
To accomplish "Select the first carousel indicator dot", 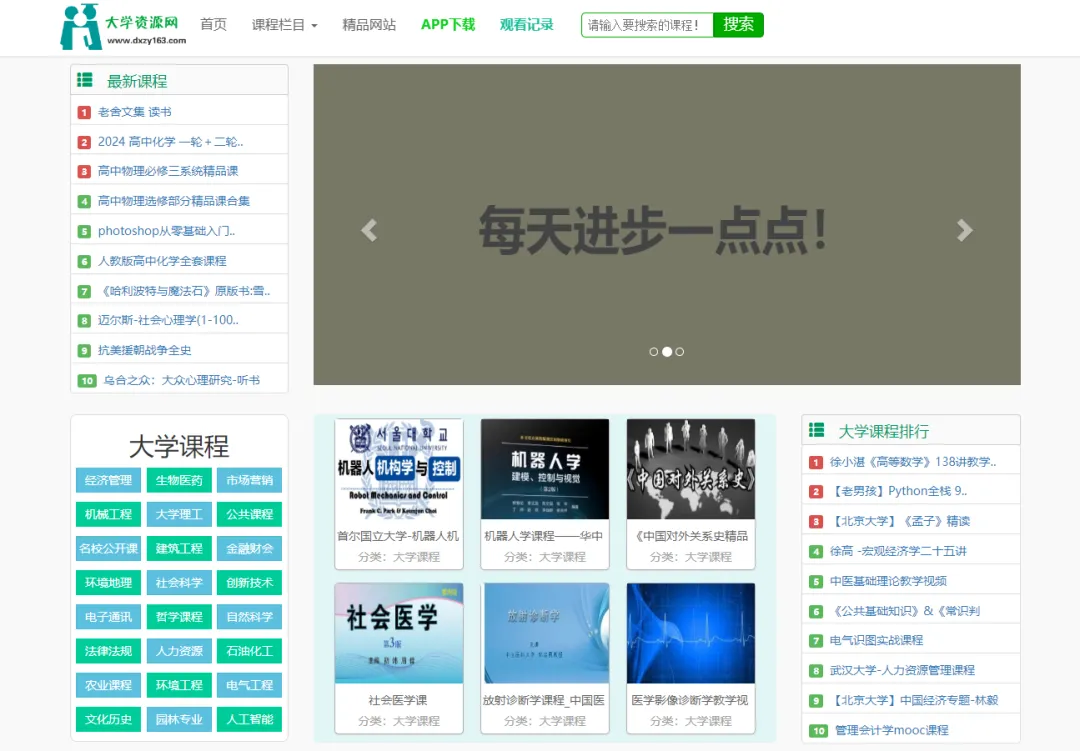I will click(x=654, y=351).
